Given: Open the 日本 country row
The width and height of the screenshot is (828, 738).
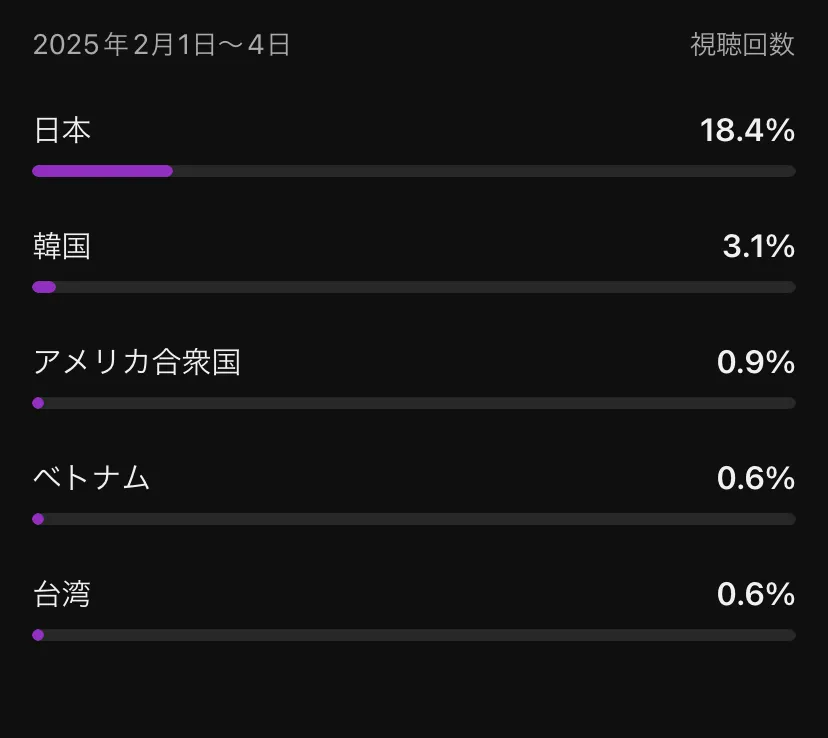Looking at the screenshot, I should point(414,146).
